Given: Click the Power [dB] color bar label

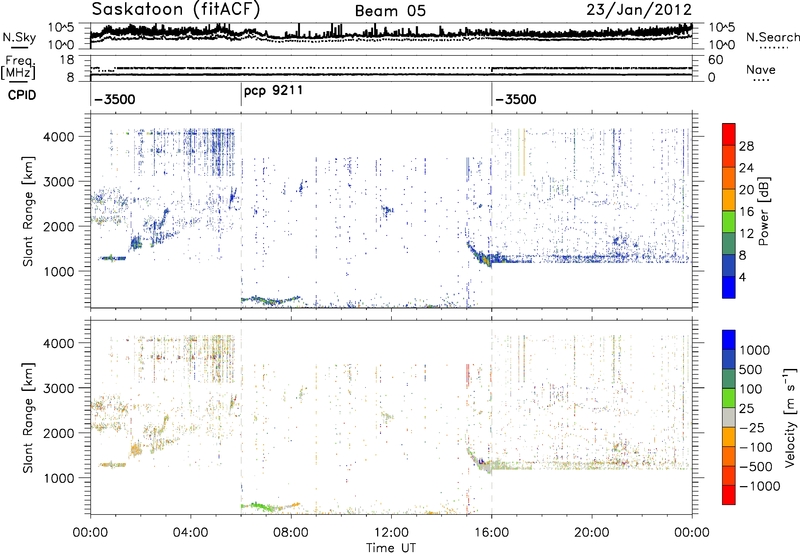Looking at the screenshot, I should 764,211.
